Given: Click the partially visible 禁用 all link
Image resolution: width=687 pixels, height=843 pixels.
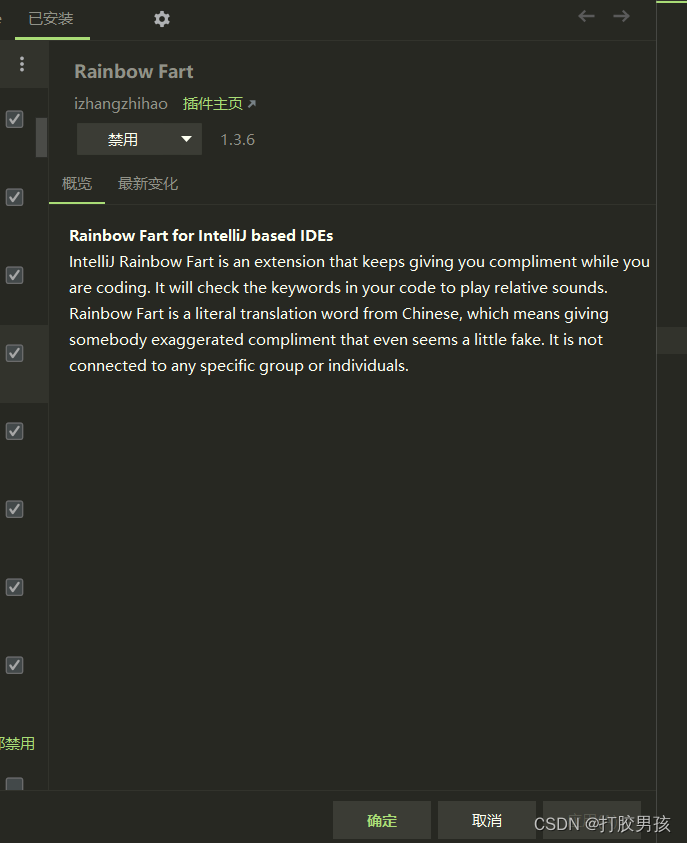Looking at the screenshot, I should 17,744.
